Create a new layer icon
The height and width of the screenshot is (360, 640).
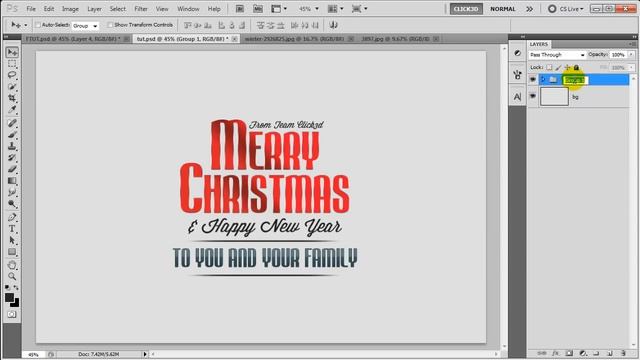point(610,353)
